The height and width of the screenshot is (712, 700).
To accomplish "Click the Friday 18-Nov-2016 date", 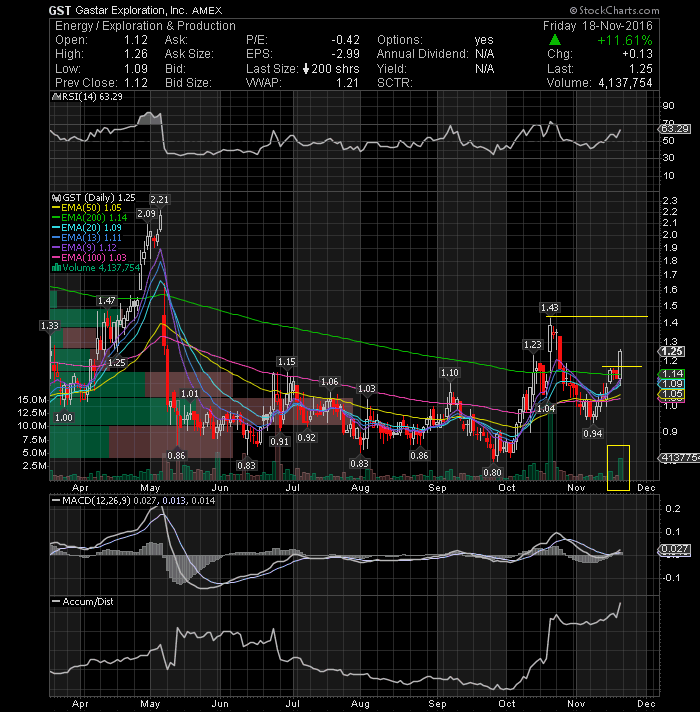I will click(597, 25).
